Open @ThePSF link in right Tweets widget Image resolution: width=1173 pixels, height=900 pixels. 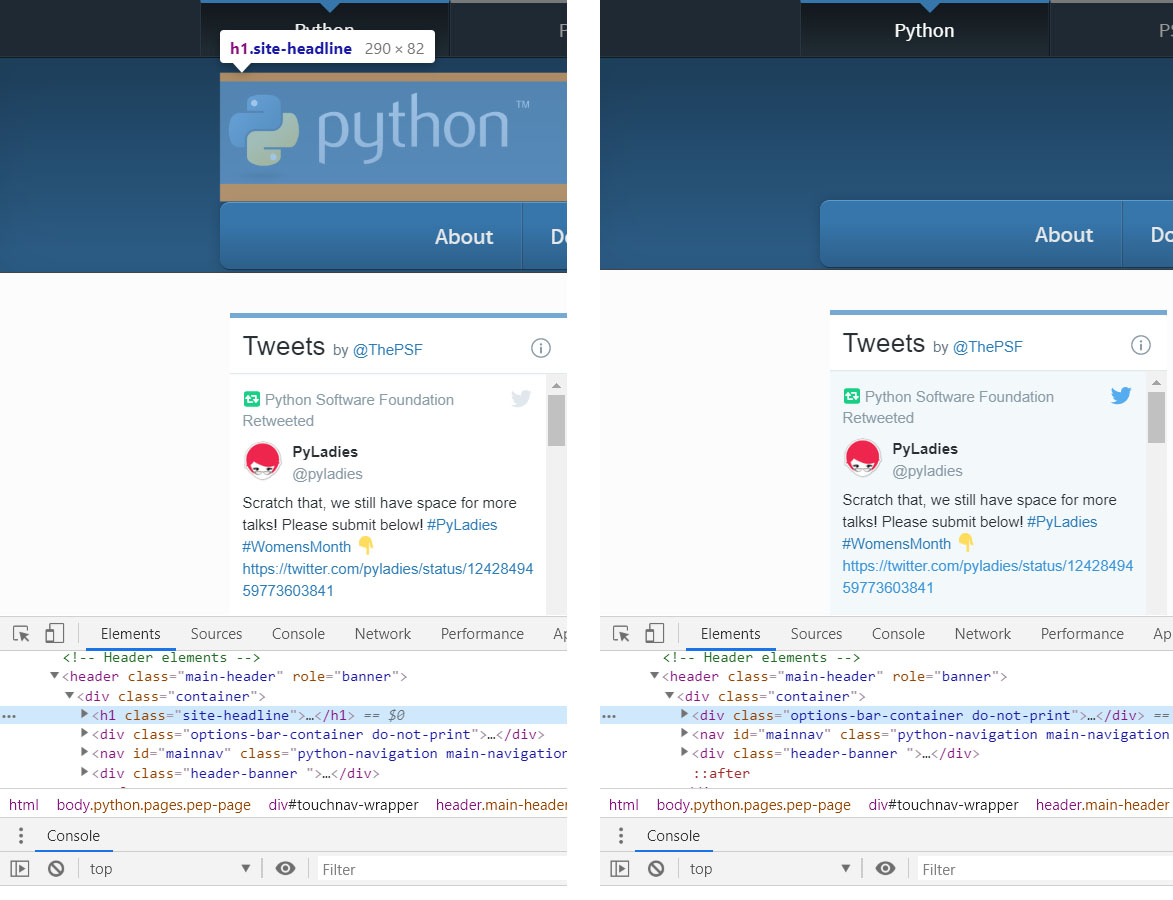[987, 346]
